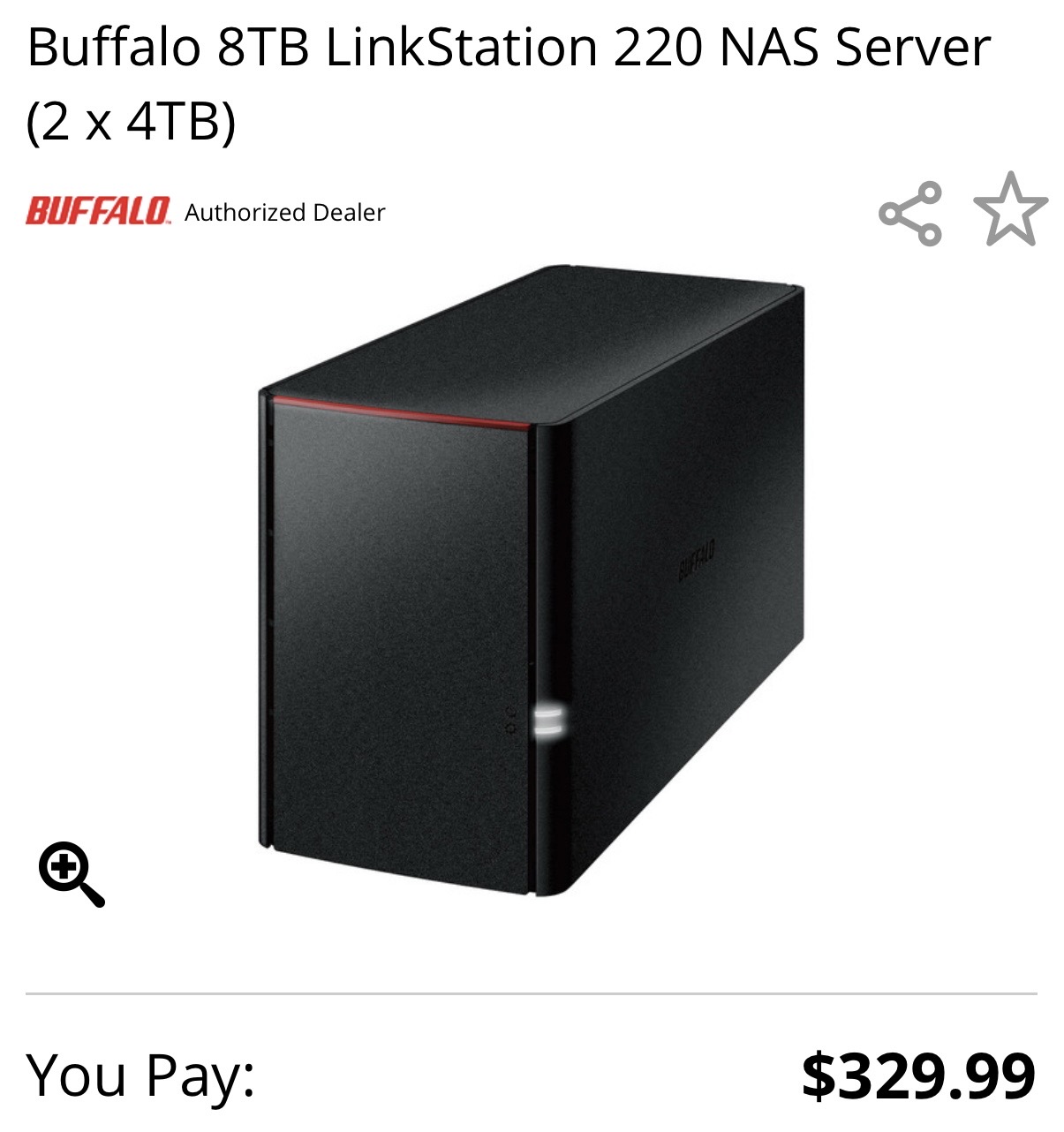Image resolution: width=1064 pixels, height=1132 pixels.
Task: Select the $329.99 price
Action: [x=918, y=1075]
